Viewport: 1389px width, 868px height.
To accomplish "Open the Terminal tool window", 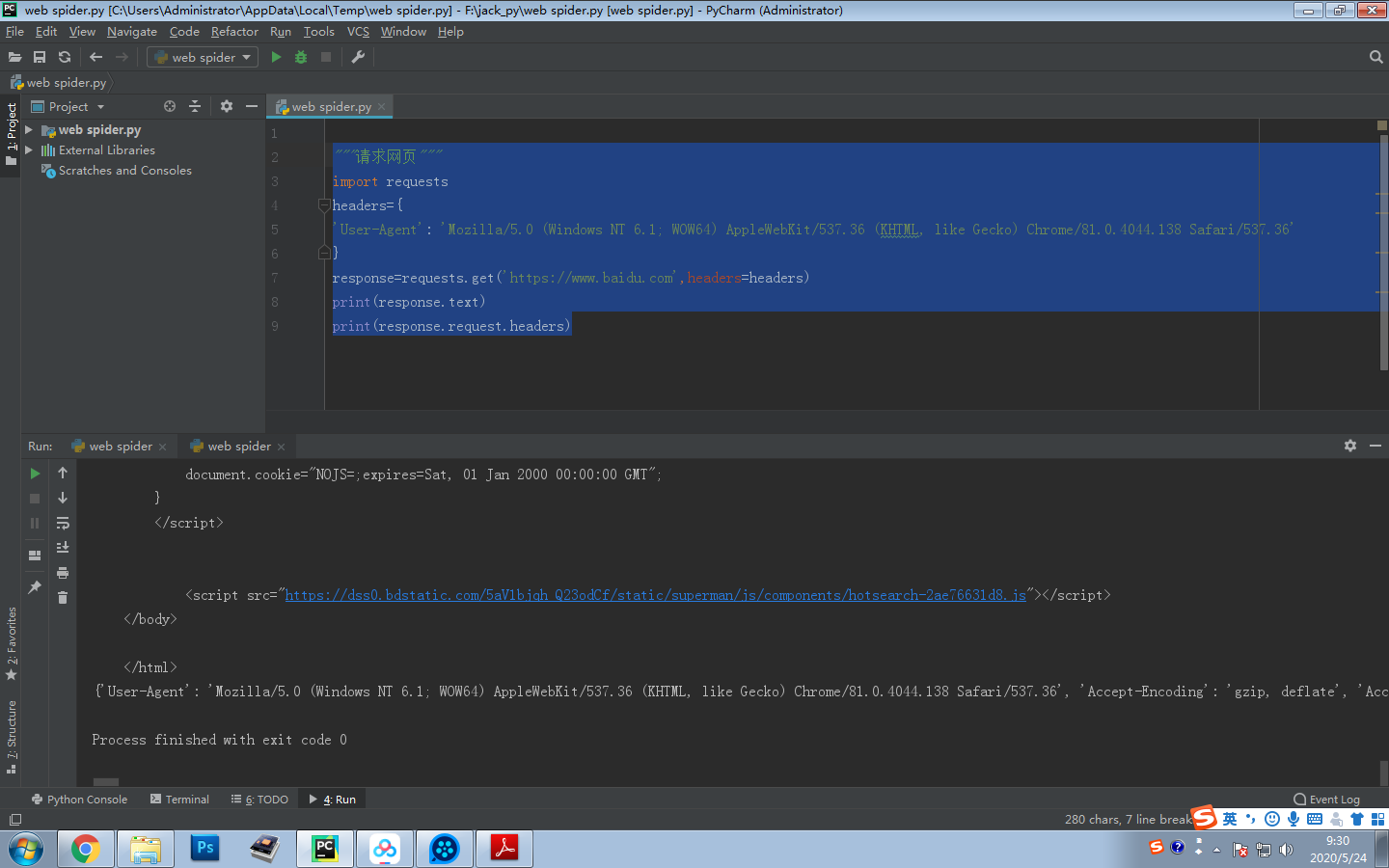I will pyautogui.click(x=179, y=800).
